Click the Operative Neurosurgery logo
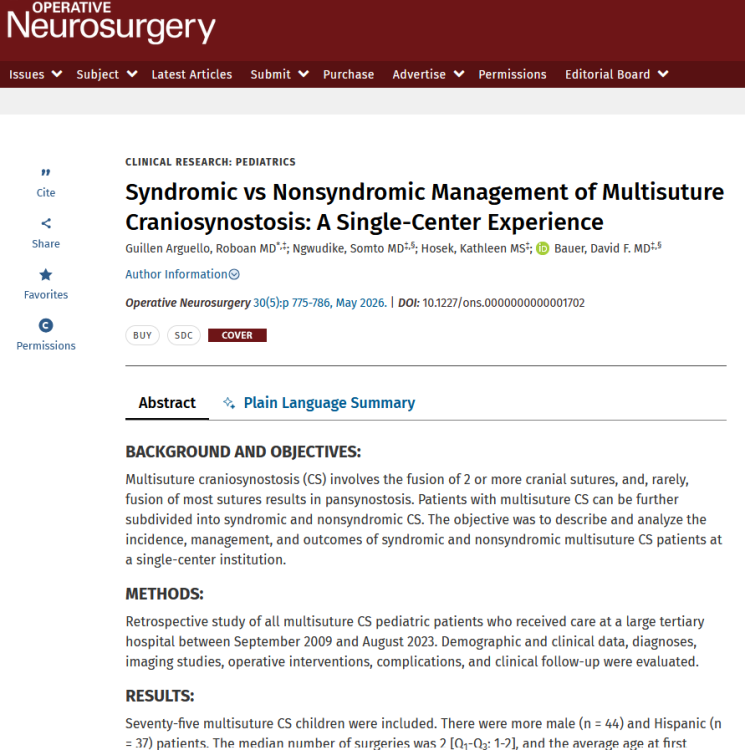 point(111,22)
